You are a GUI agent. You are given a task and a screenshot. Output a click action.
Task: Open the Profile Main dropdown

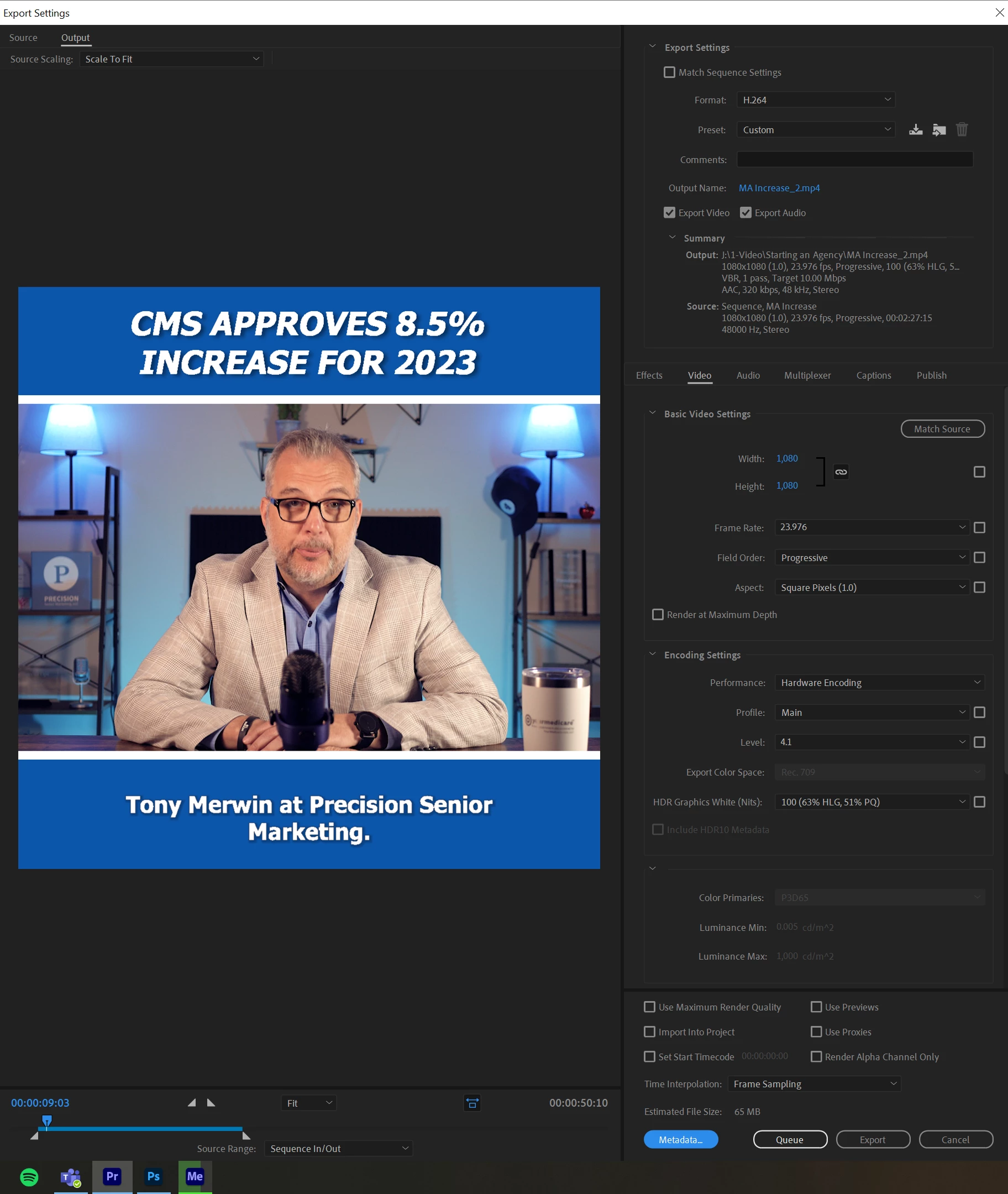pos(872,712)
